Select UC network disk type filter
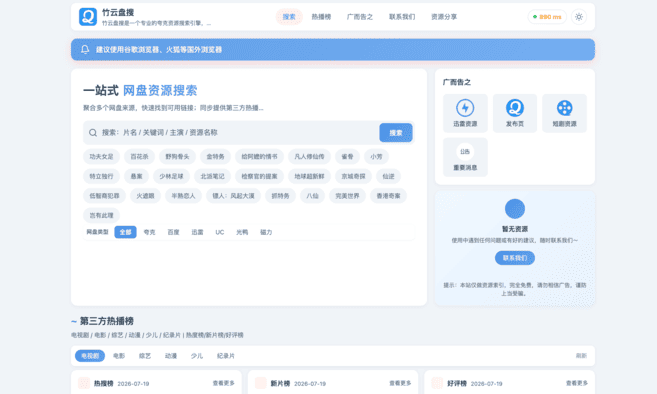 (220, 232)
